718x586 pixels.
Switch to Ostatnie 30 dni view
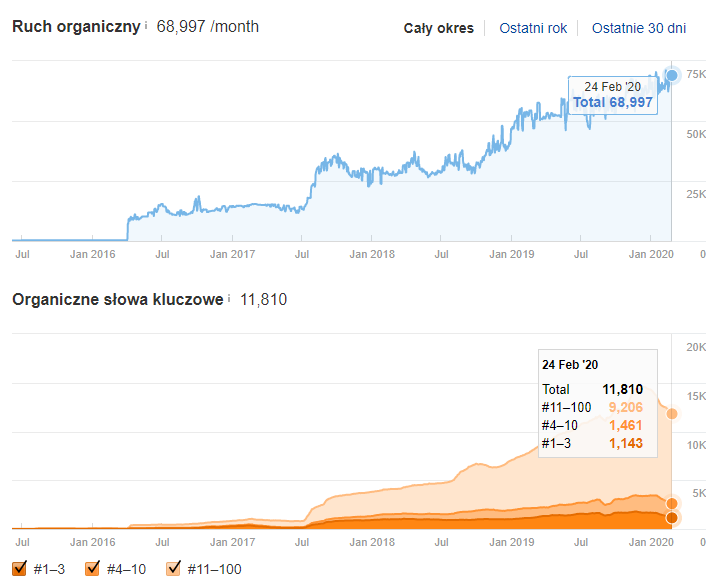(639, 28)
